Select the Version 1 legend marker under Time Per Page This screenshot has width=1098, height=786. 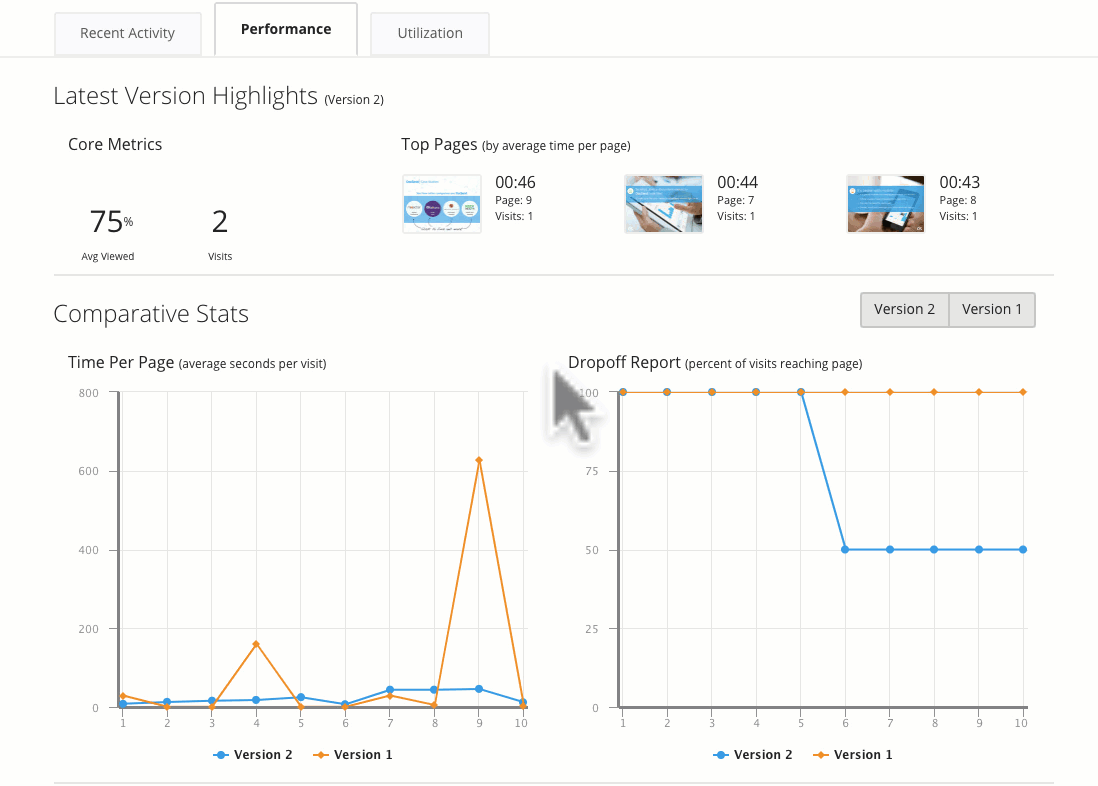coord(320,754)
